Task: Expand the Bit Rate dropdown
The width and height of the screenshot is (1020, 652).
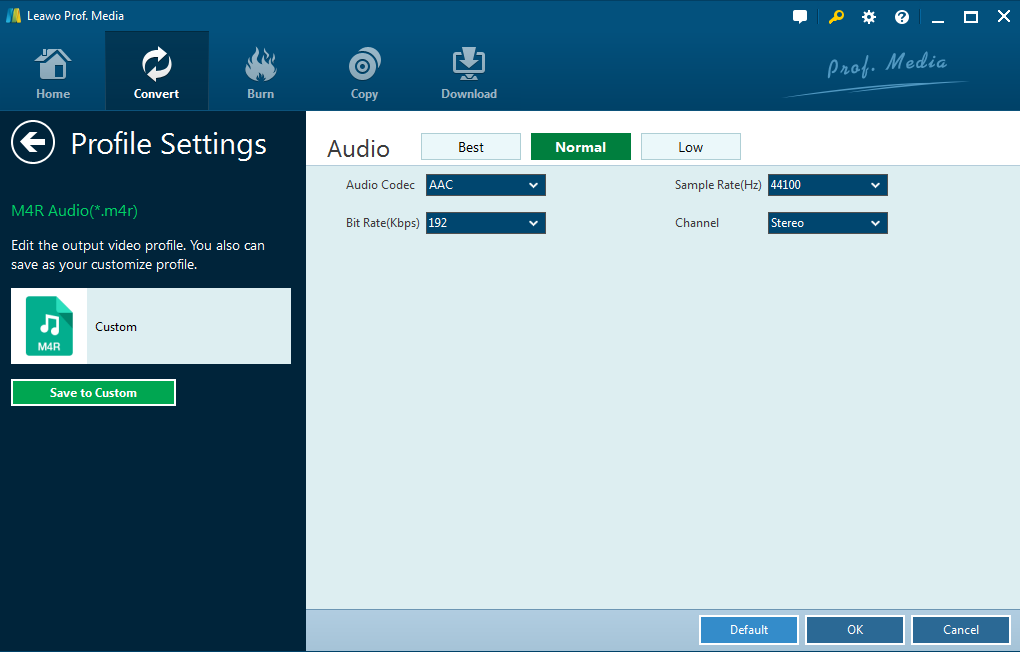Action: tap(485, 223)
